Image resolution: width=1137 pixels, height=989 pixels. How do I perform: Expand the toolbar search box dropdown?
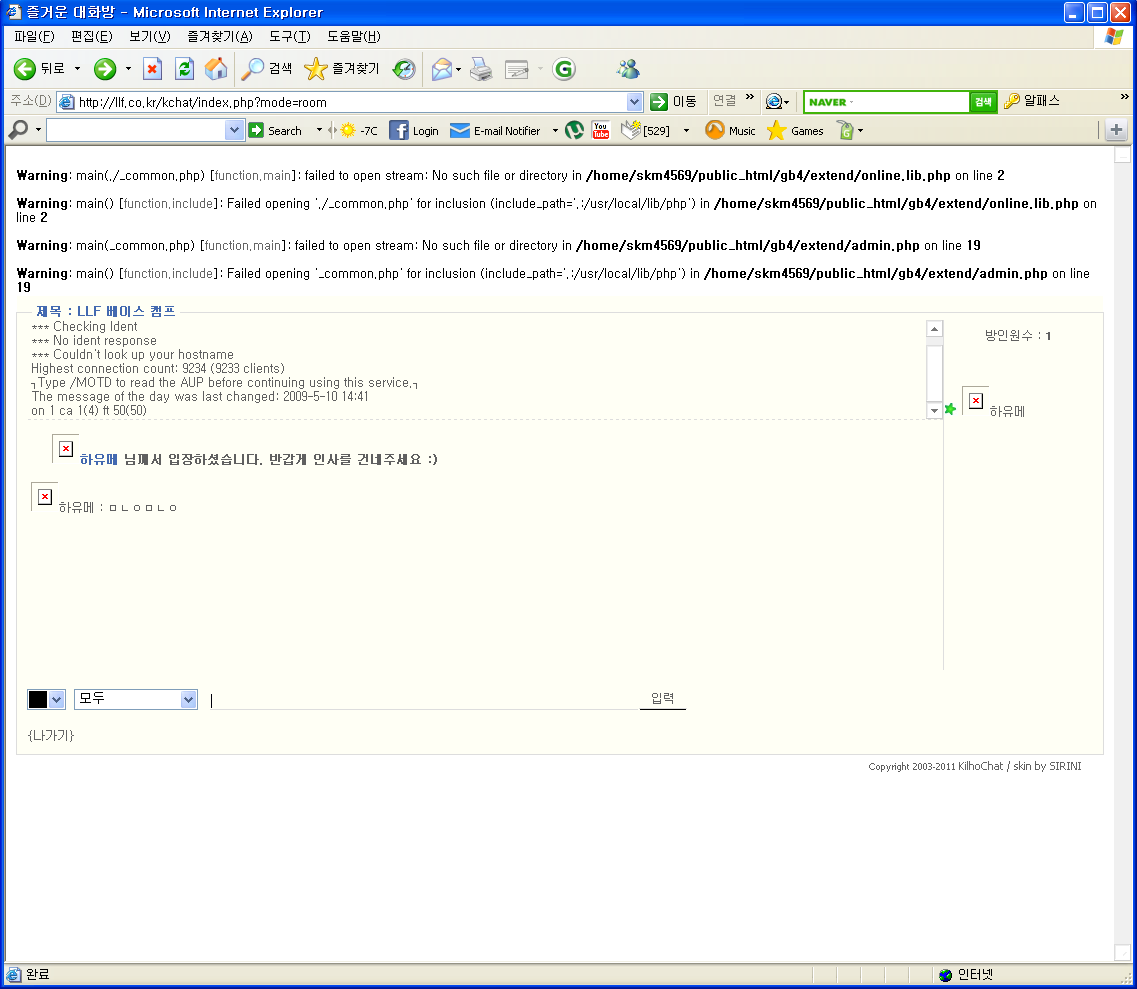tap(234, 130)
